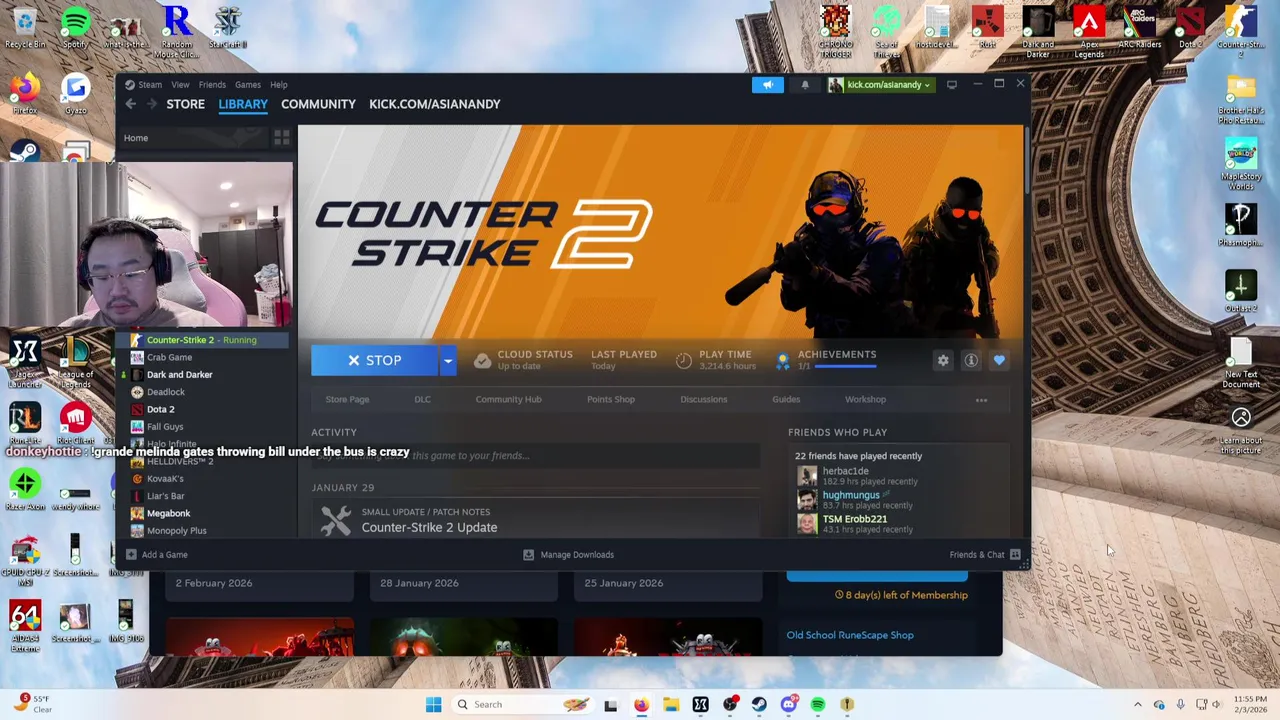Open Guides link
1280x720 pixels.
(x=786, y=400)
